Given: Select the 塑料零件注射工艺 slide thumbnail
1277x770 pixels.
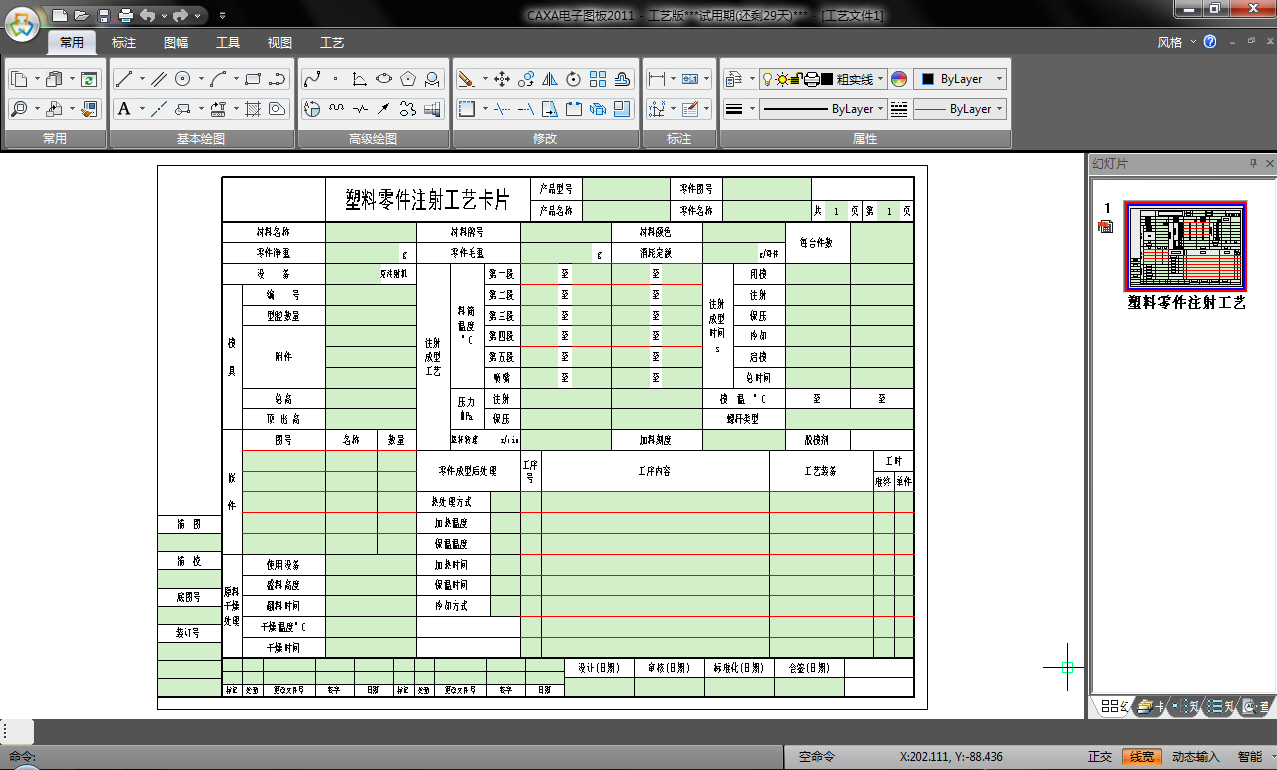Looking at the screenshot, I should 1186,245.
